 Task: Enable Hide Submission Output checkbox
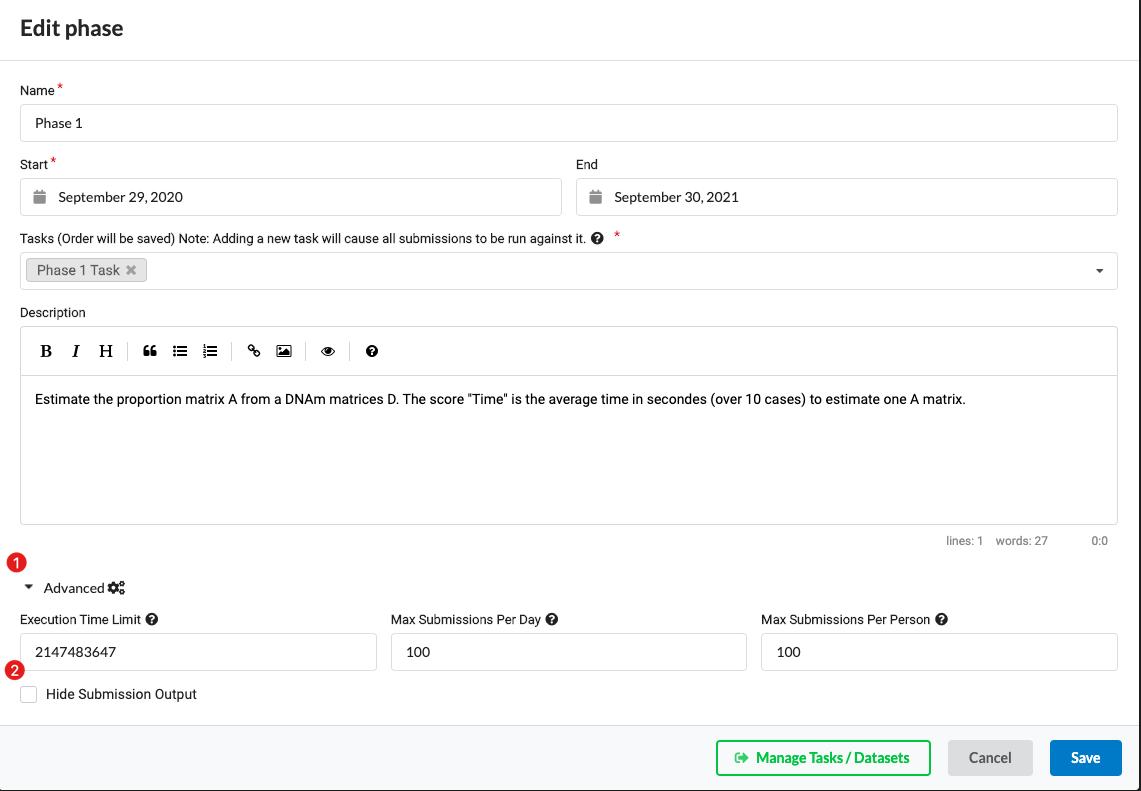[x=29, y=694]
